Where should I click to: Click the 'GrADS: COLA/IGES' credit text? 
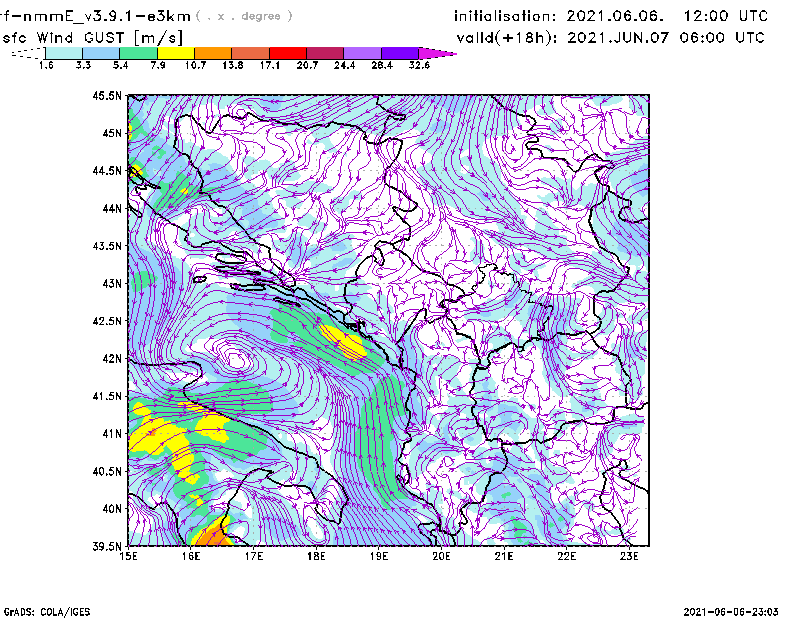pyautogui.click(x=47, y=612)
